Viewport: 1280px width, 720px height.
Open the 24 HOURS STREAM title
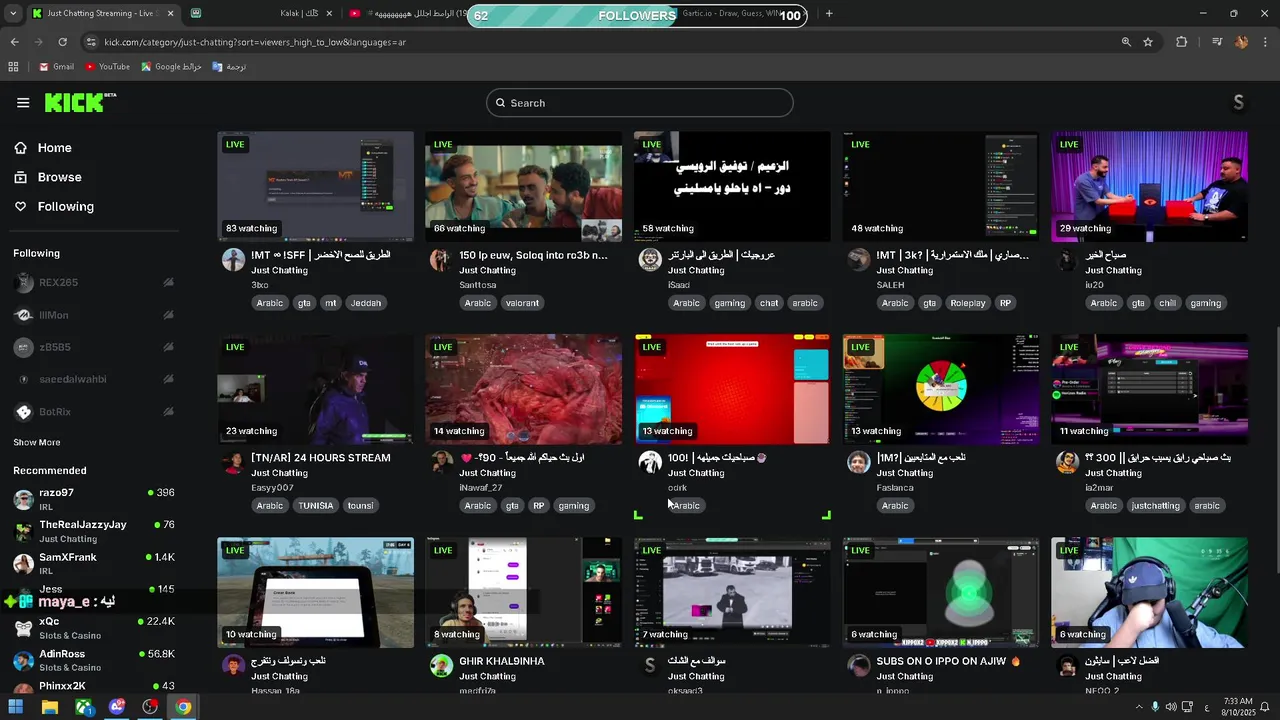click(321, 458)
